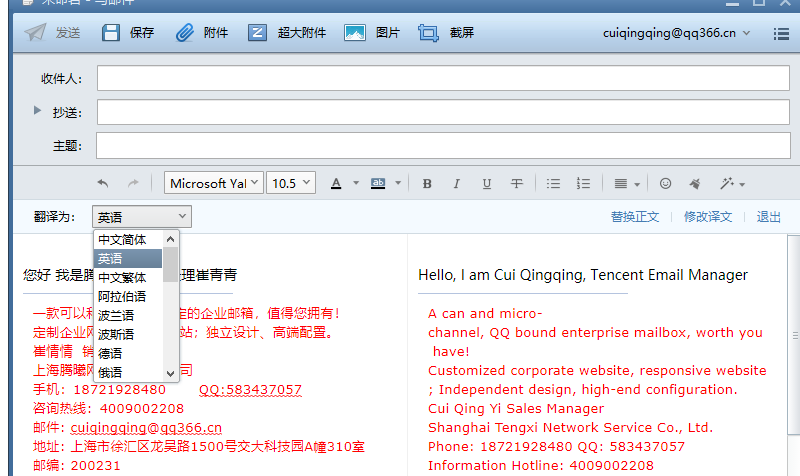The height and width of the screenshot is (476, 800).
Task: Click the Send (发送) paper plane icon
Action: [35, 33]
